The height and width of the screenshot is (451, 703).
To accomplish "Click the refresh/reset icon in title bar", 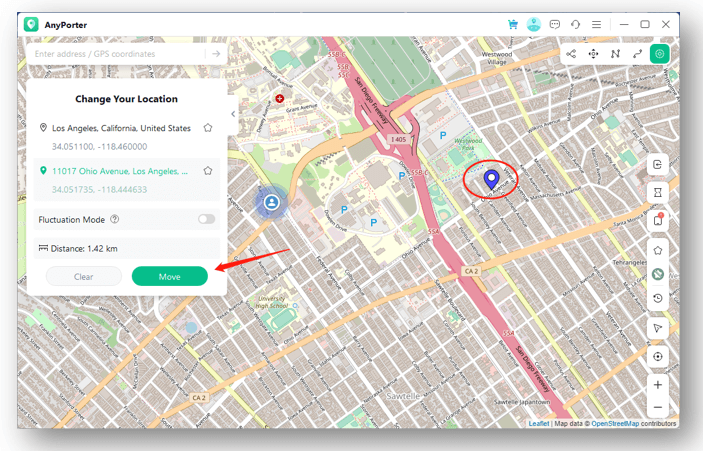I will [x=575, y=25].
